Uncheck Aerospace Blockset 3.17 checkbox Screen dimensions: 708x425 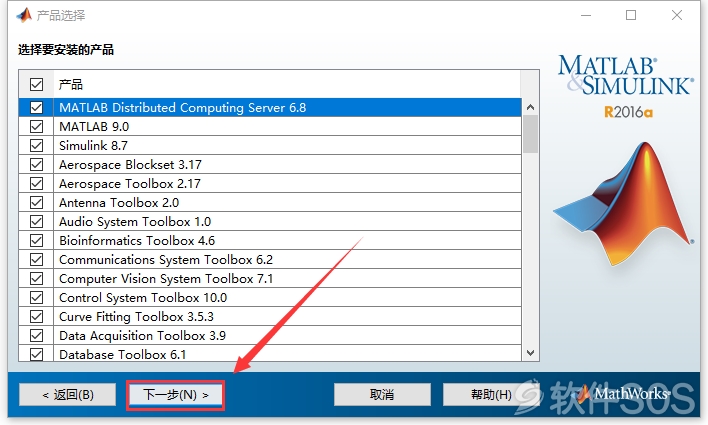[x=36, y=164]
